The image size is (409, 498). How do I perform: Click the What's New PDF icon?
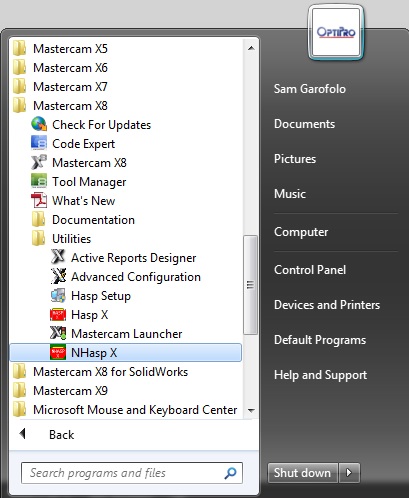point(39,200)
